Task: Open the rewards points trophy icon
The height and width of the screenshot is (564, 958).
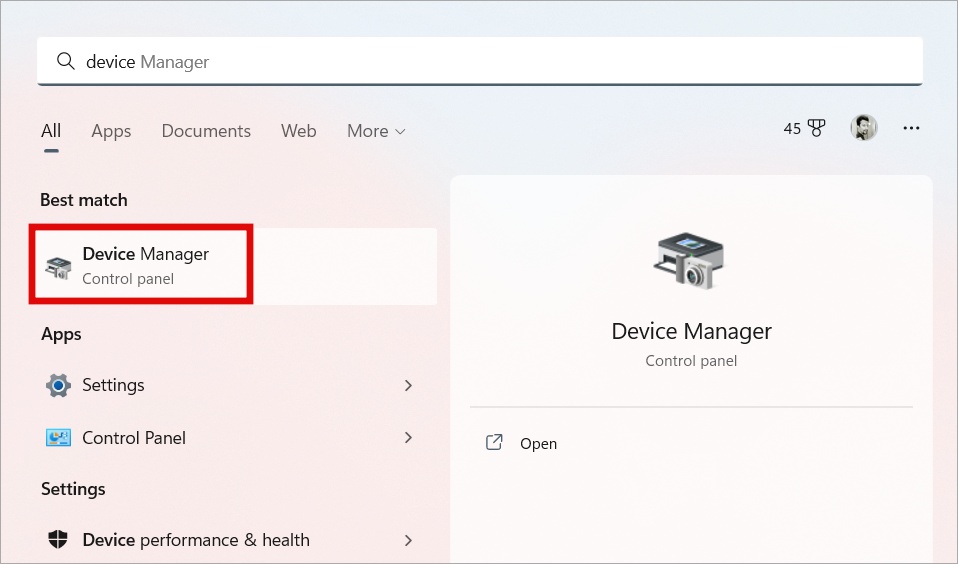Action: [816, 128]
